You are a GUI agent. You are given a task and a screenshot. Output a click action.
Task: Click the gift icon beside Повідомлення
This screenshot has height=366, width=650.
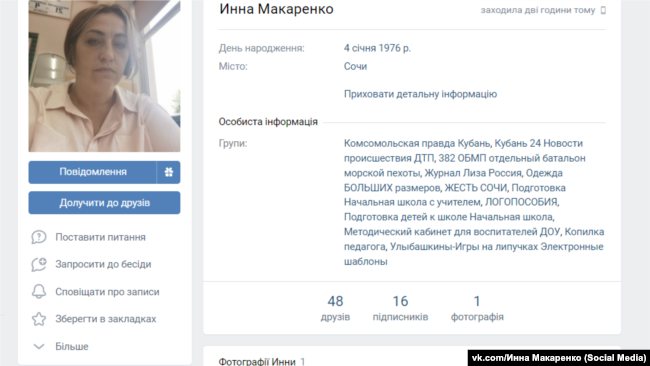pos(169,172)
